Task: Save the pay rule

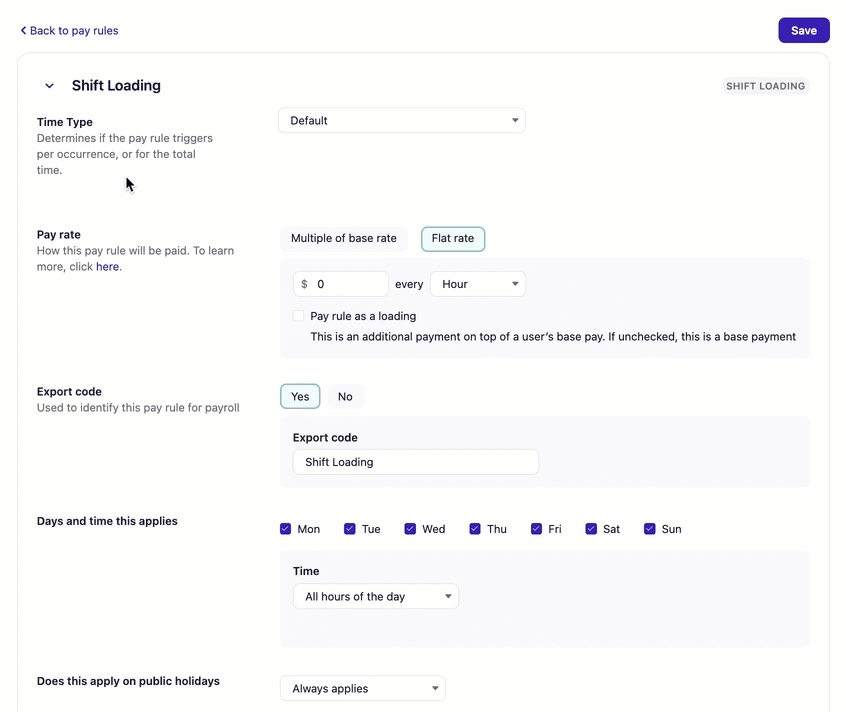Action: [x=803, y=31]
